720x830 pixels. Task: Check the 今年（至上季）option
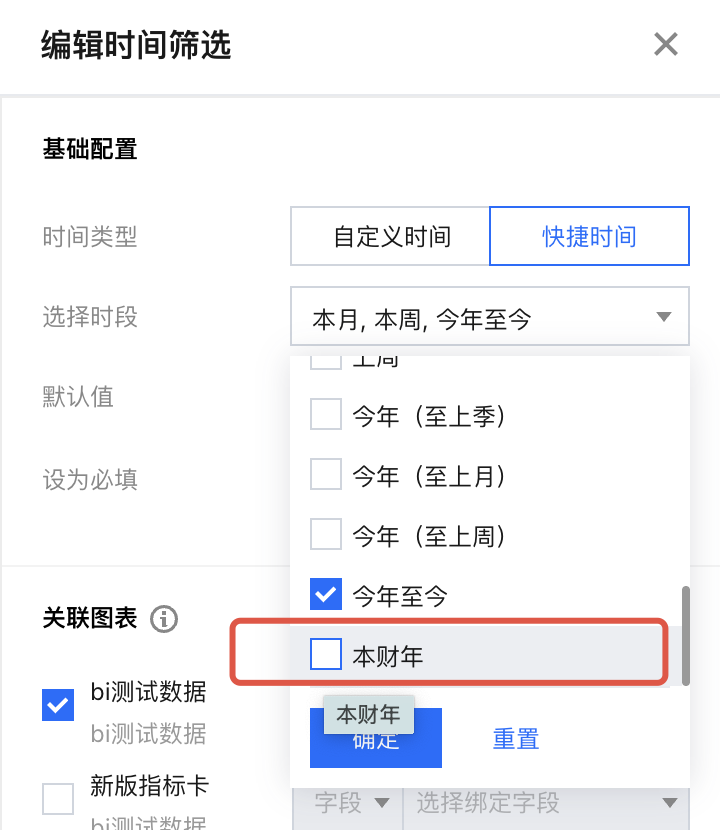pos(326,415)
